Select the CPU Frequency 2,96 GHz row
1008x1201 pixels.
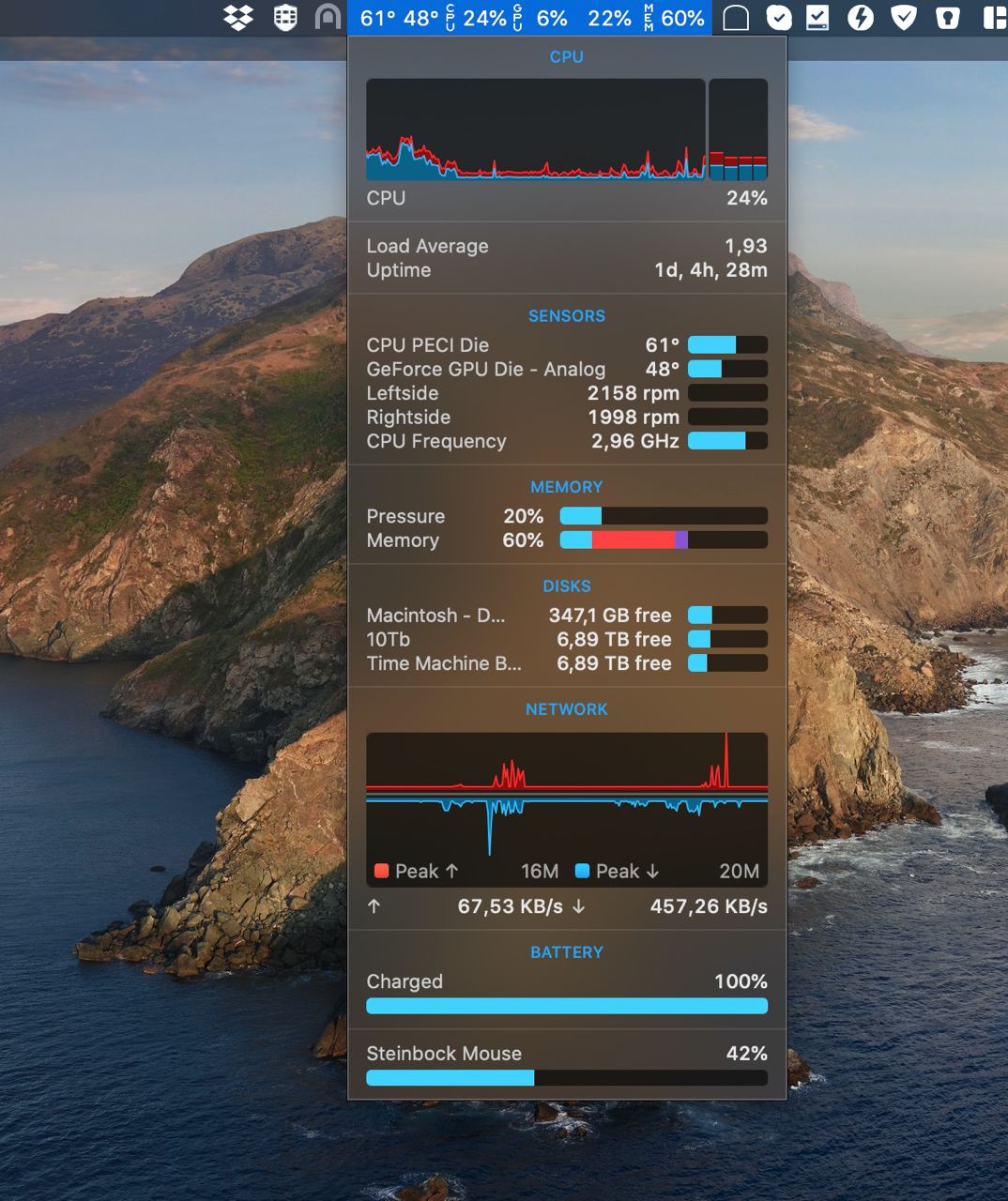coord(567,441)
